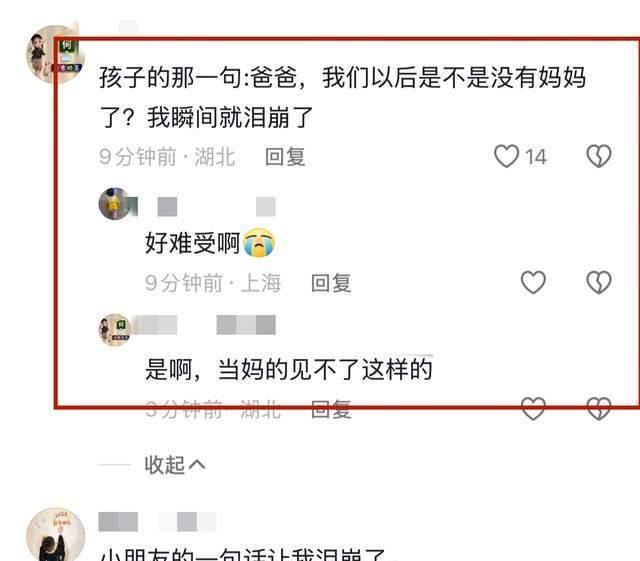Reply to the 上海 comment
Viewport: 640px width, 561px height.
tap(331, 283)
